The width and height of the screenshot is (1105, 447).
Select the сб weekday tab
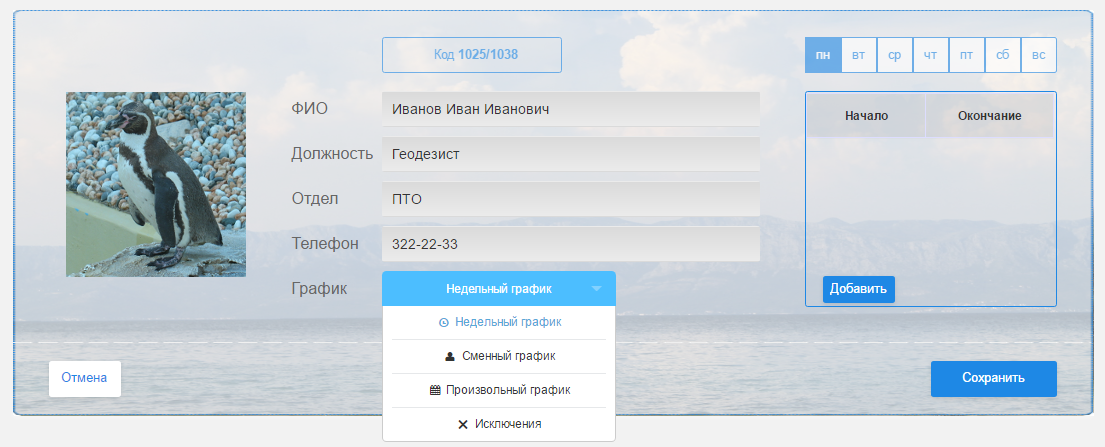[x=1003, y=55]
